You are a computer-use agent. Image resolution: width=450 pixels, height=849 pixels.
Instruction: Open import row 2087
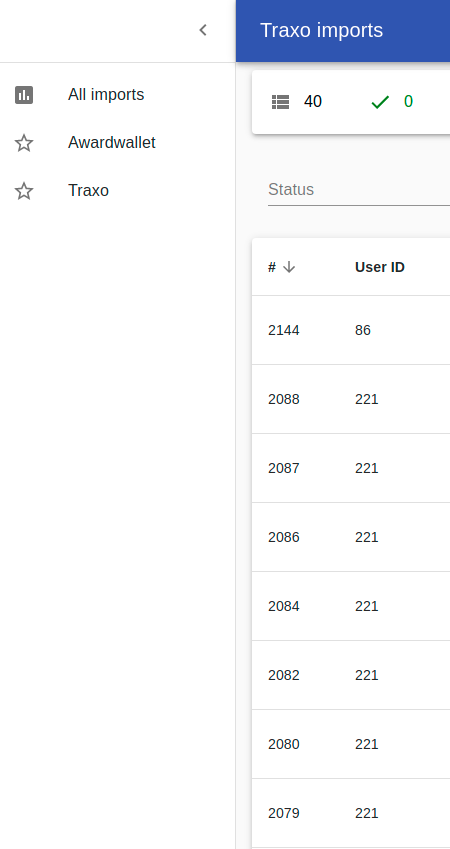click(x=351, y=468)
